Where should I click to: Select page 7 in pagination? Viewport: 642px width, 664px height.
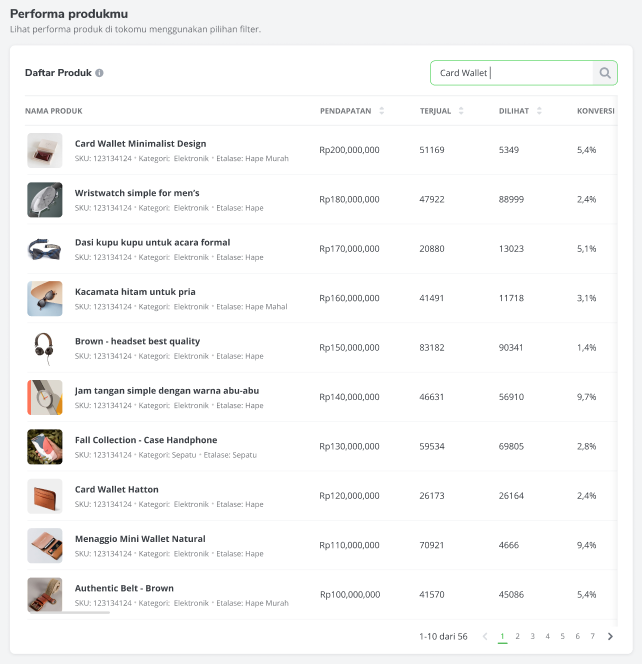click(592, 636)
